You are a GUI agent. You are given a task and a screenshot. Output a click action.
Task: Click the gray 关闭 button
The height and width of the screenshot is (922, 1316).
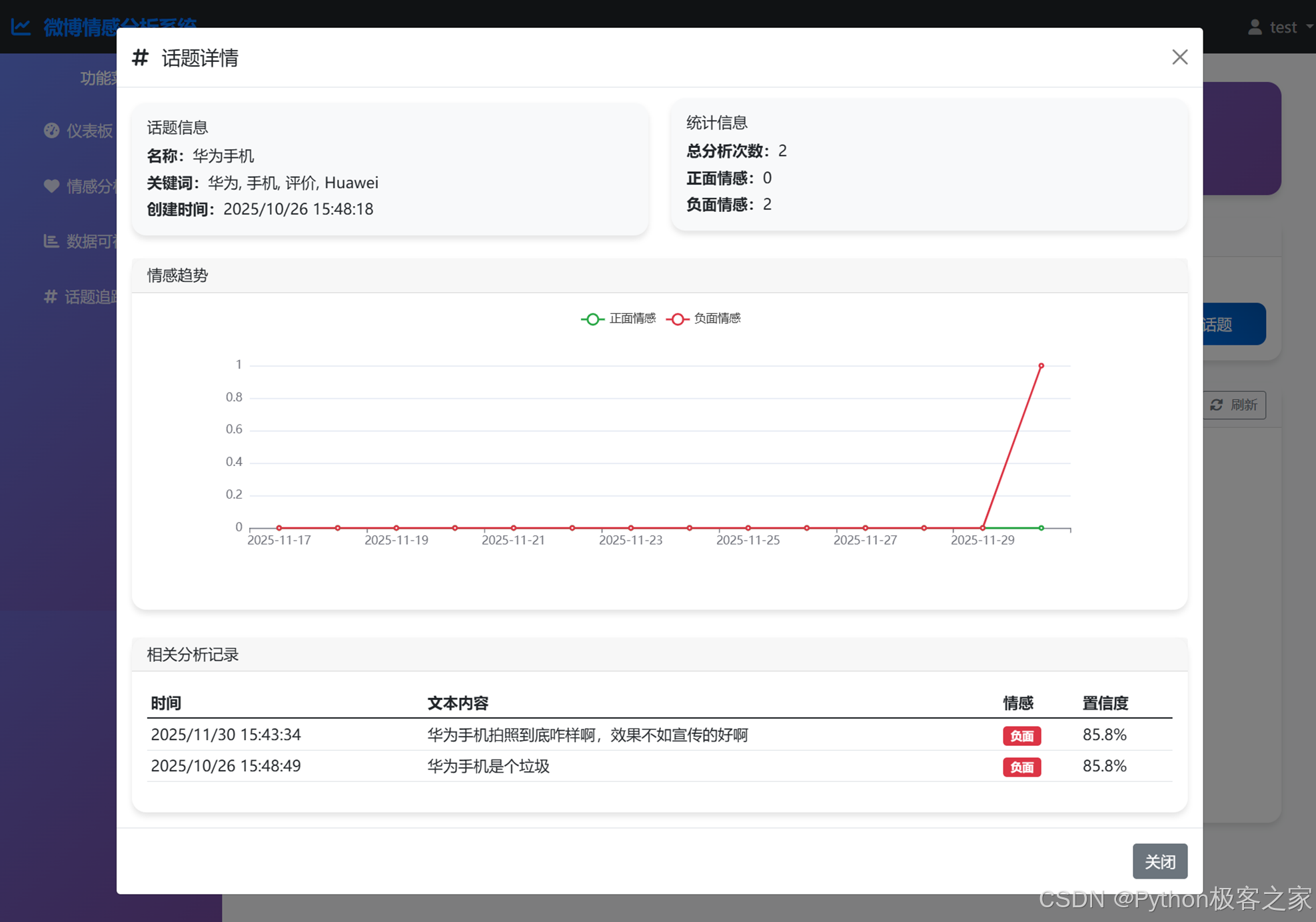(x=1159, y=861)
